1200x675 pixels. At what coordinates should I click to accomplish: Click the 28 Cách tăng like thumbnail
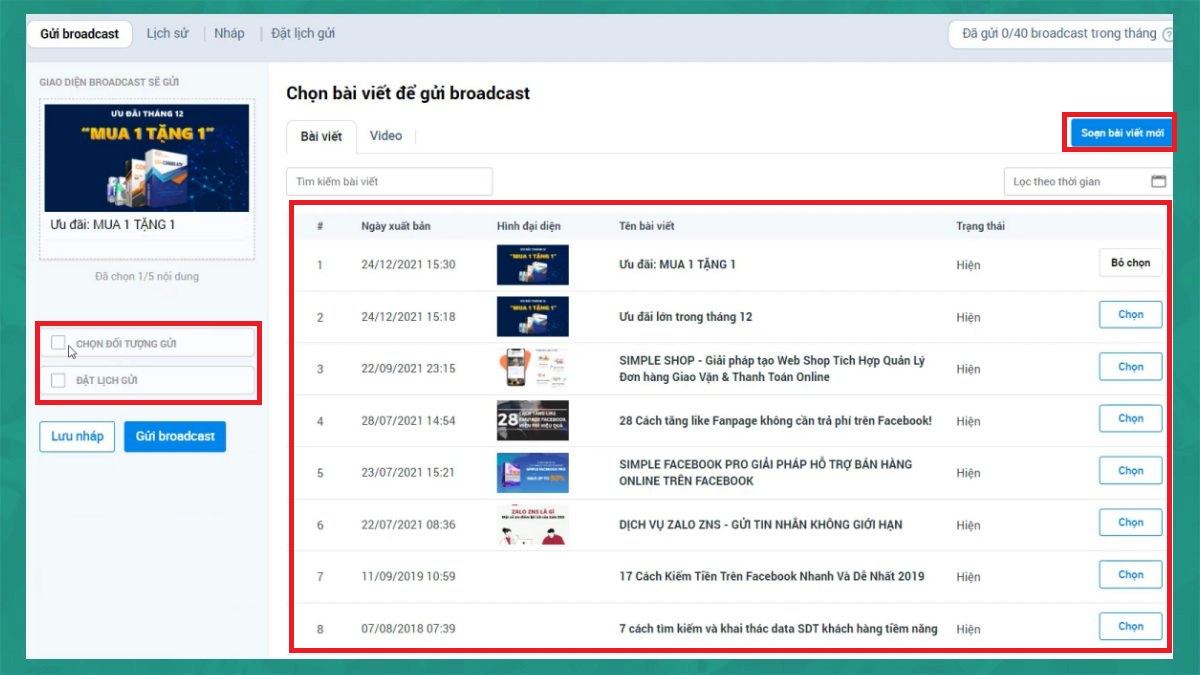pos(532,421)
